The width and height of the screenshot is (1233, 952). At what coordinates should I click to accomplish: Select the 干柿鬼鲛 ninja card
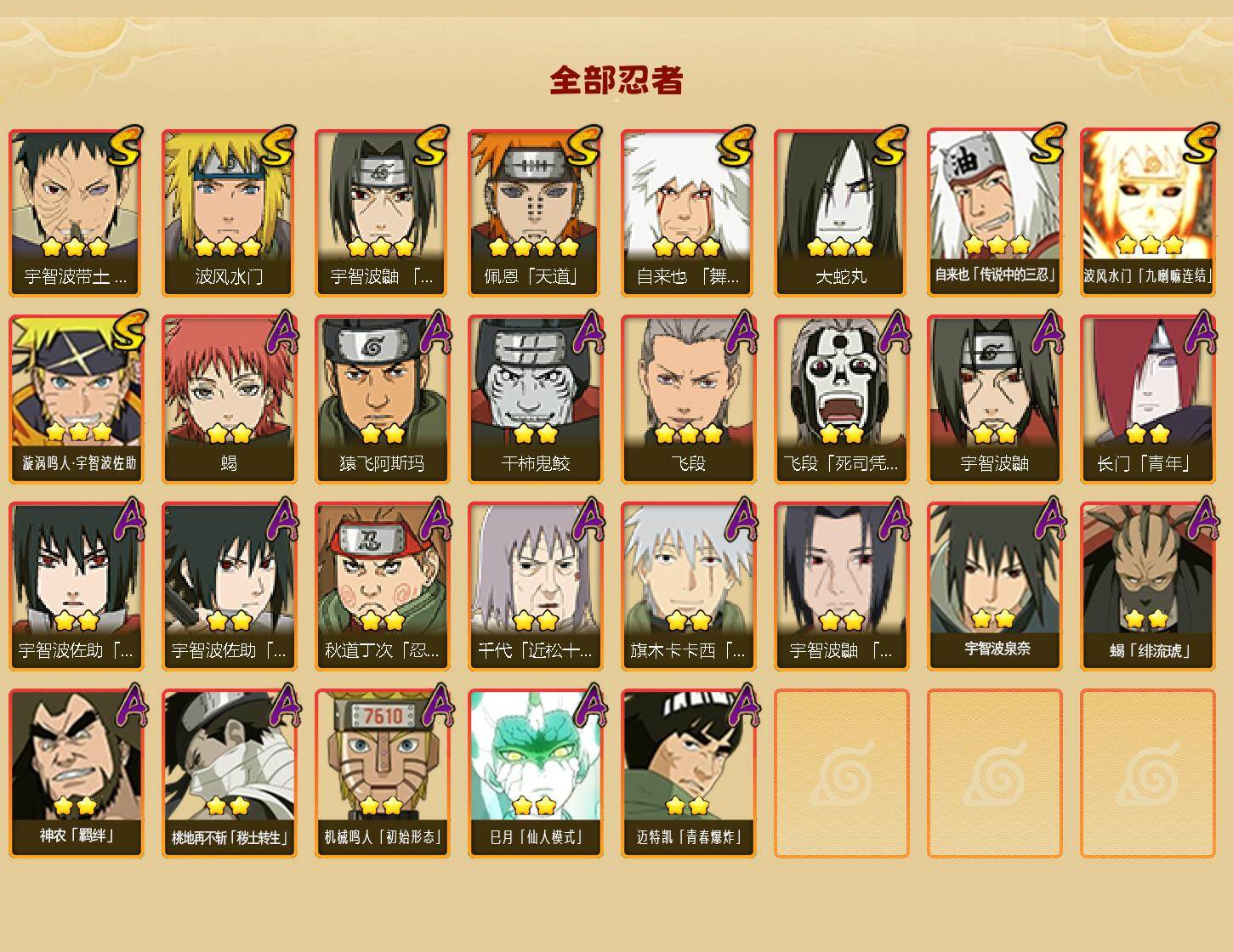(536, 399)
